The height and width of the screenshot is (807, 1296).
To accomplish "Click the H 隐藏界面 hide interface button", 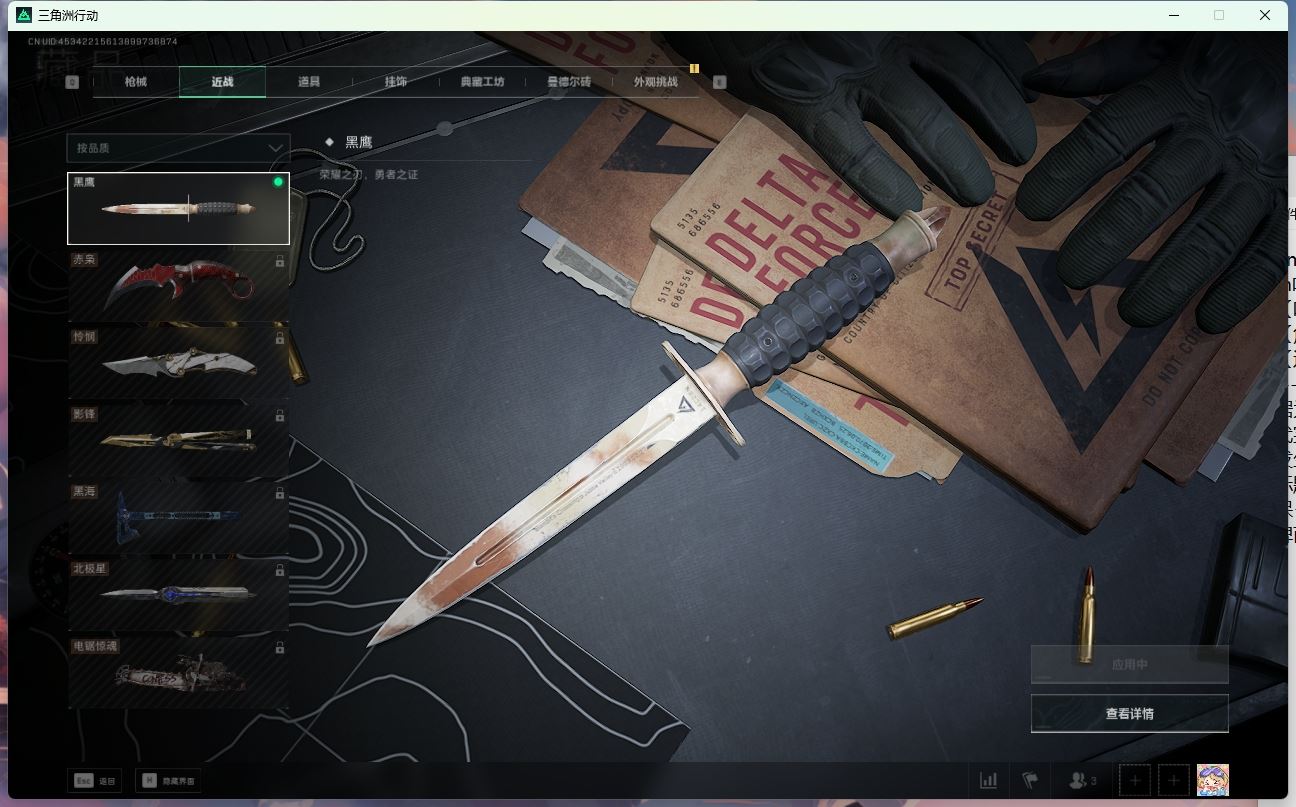I will click(x=168, y=780).
